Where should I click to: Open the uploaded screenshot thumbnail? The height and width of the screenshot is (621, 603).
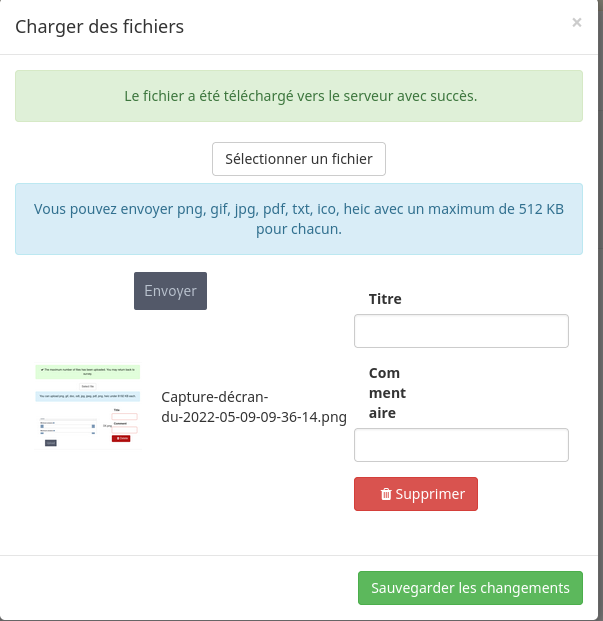tap(87, 407)
